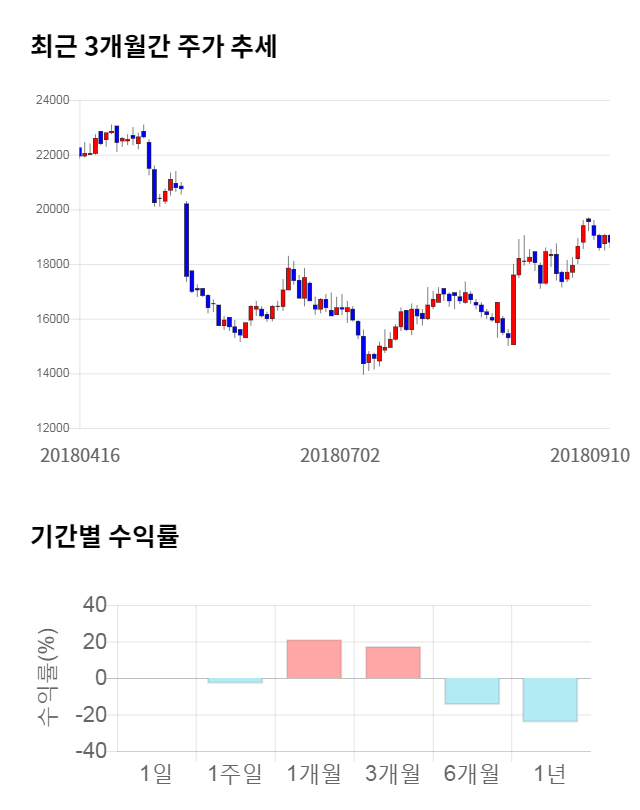This screenshot has width=640, height=810.
Task: Click the 기간별 수익률 heading
Action: tap(104, 536)
